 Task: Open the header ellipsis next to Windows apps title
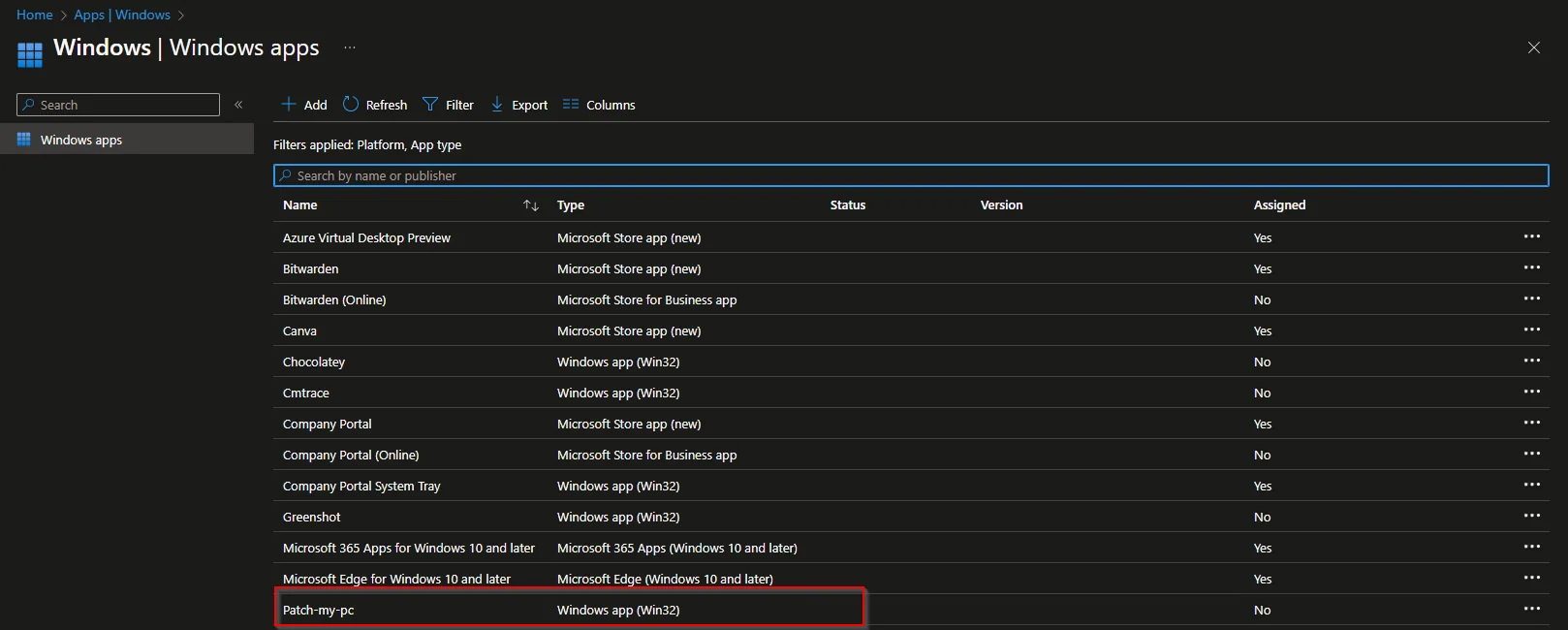pos(350,47)
